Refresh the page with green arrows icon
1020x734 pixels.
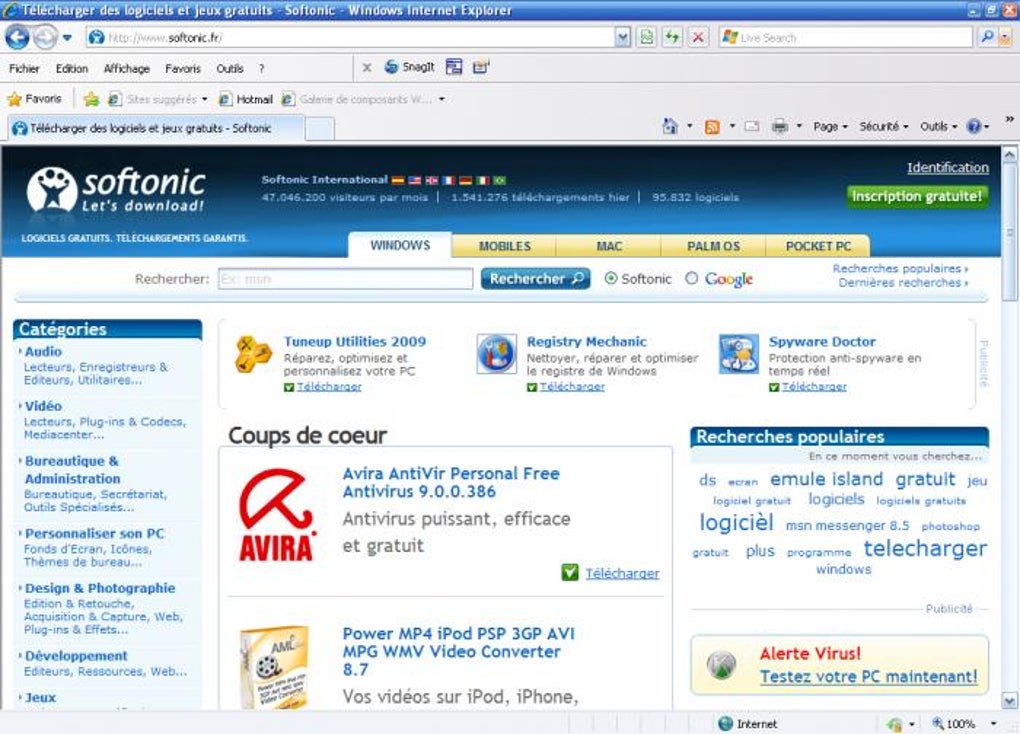point(672,37)
